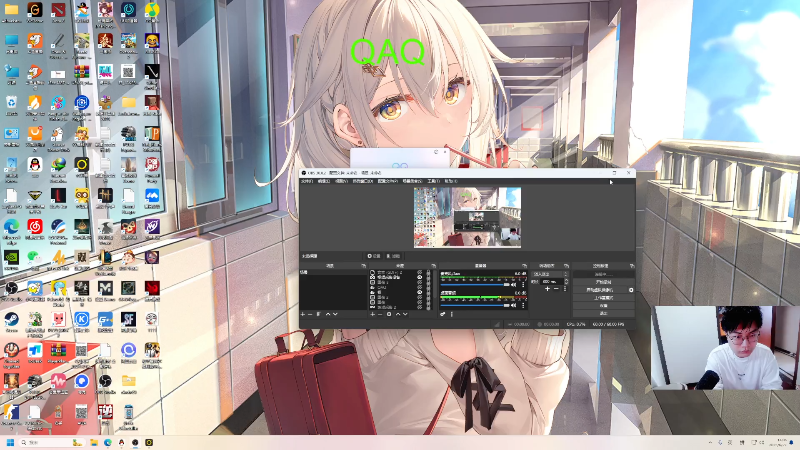Open the scene transition type dropdown
The height and width of the screenshot is (450, 800).
(x=550, y=274)
